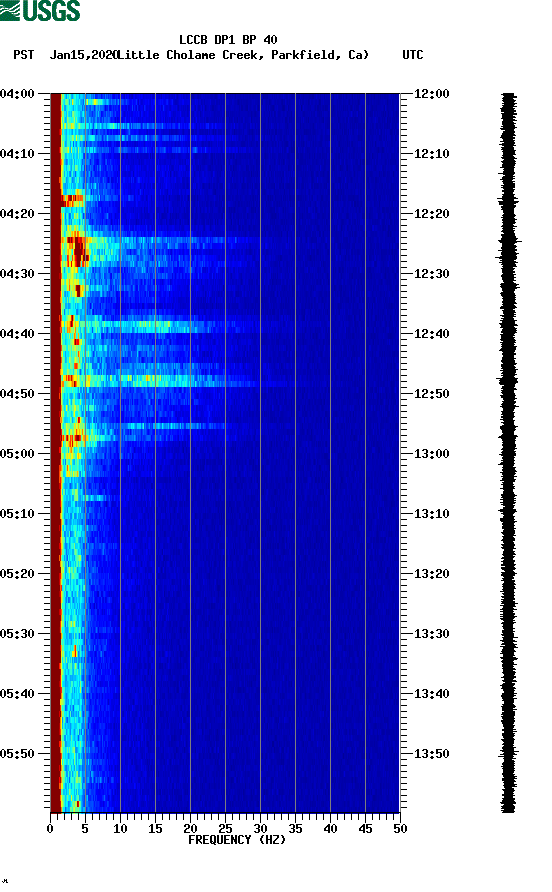This screenshot has width=552, height=892.
Task: Click the '20' frequency axis label
Action: pos(190,829)
